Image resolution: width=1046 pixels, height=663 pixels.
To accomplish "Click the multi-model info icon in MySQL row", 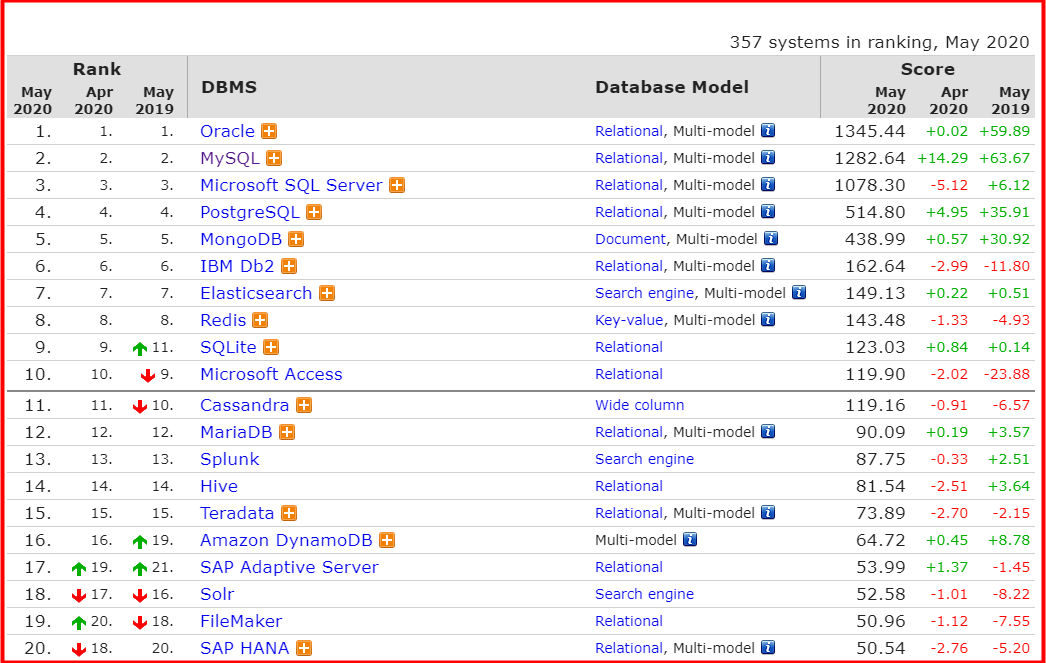I will (768, 157).
